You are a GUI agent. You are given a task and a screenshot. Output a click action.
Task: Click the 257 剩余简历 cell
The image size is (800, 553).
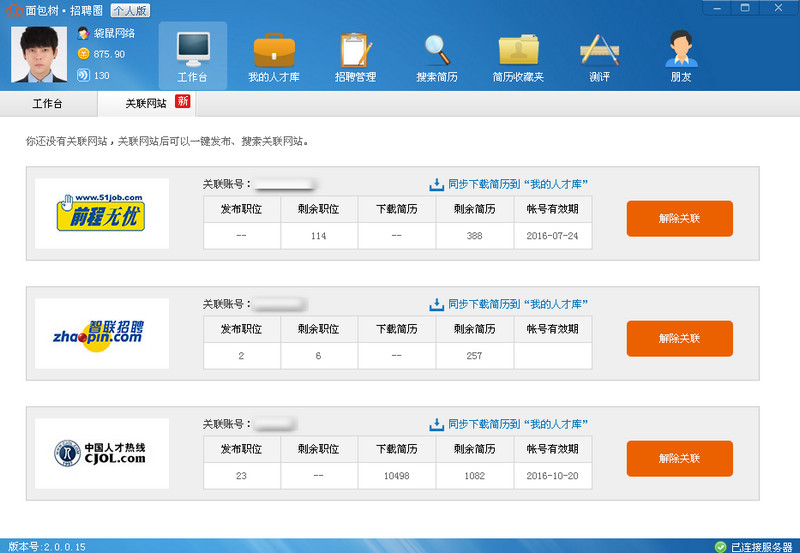(474, 356)
